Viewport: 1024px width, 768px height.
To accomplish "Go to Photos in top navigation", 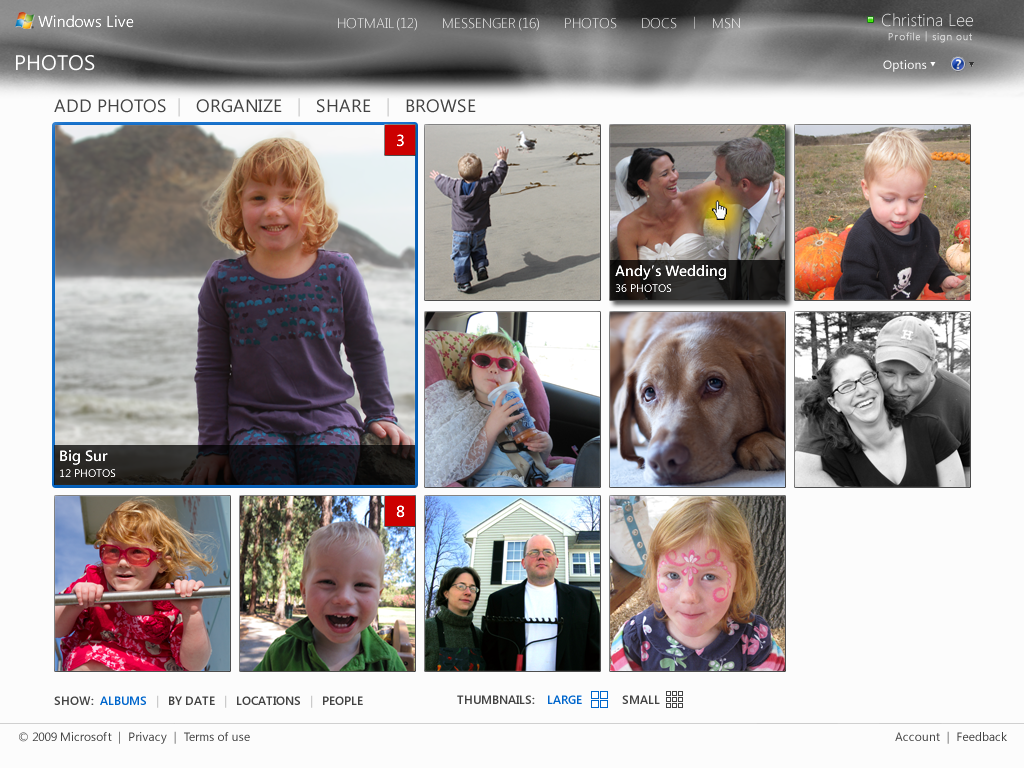I will coord(590,24).
